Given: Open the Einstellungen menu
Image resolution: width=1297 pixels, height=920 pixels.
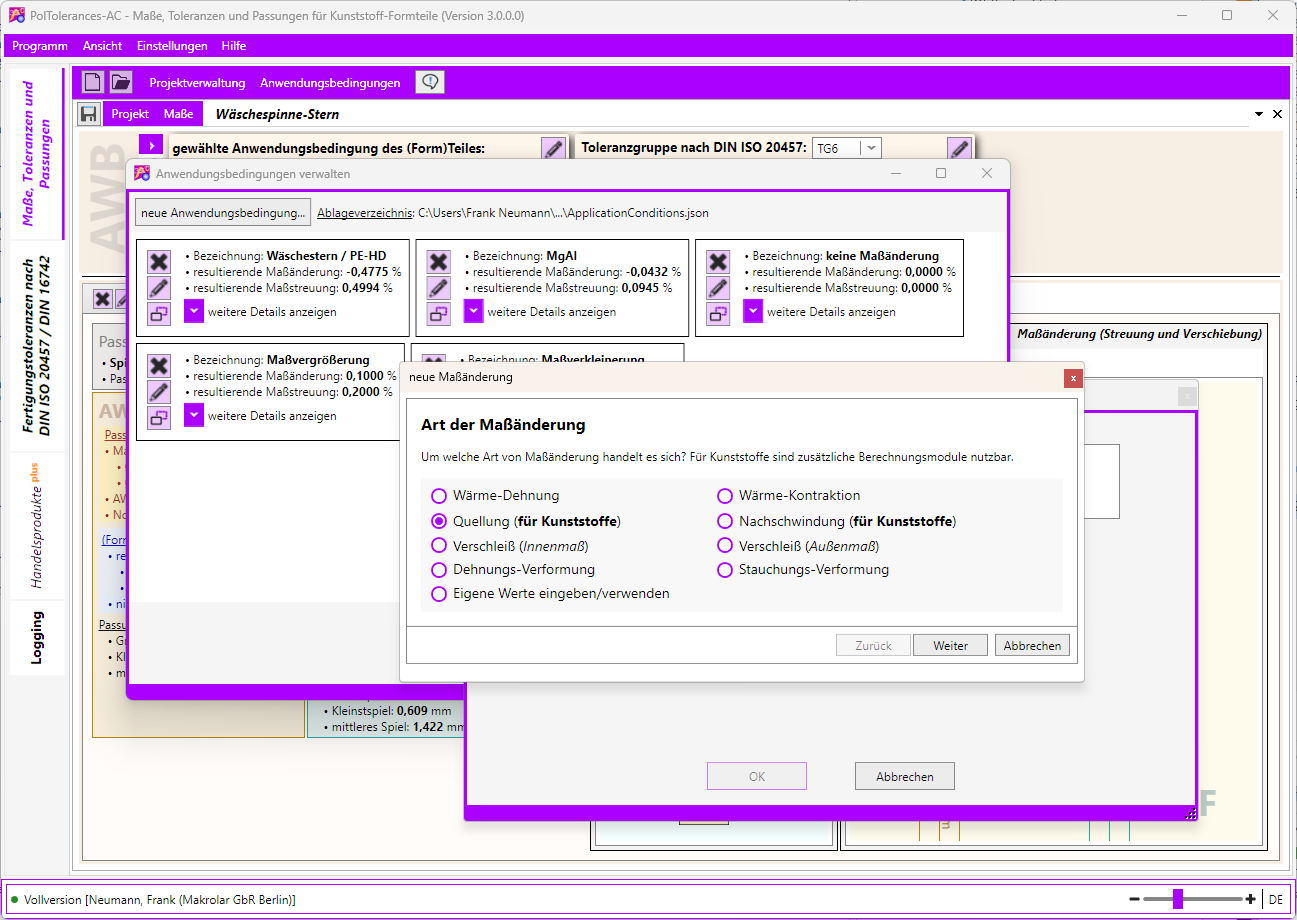Looking at the screenshot, I should (172, 46).
